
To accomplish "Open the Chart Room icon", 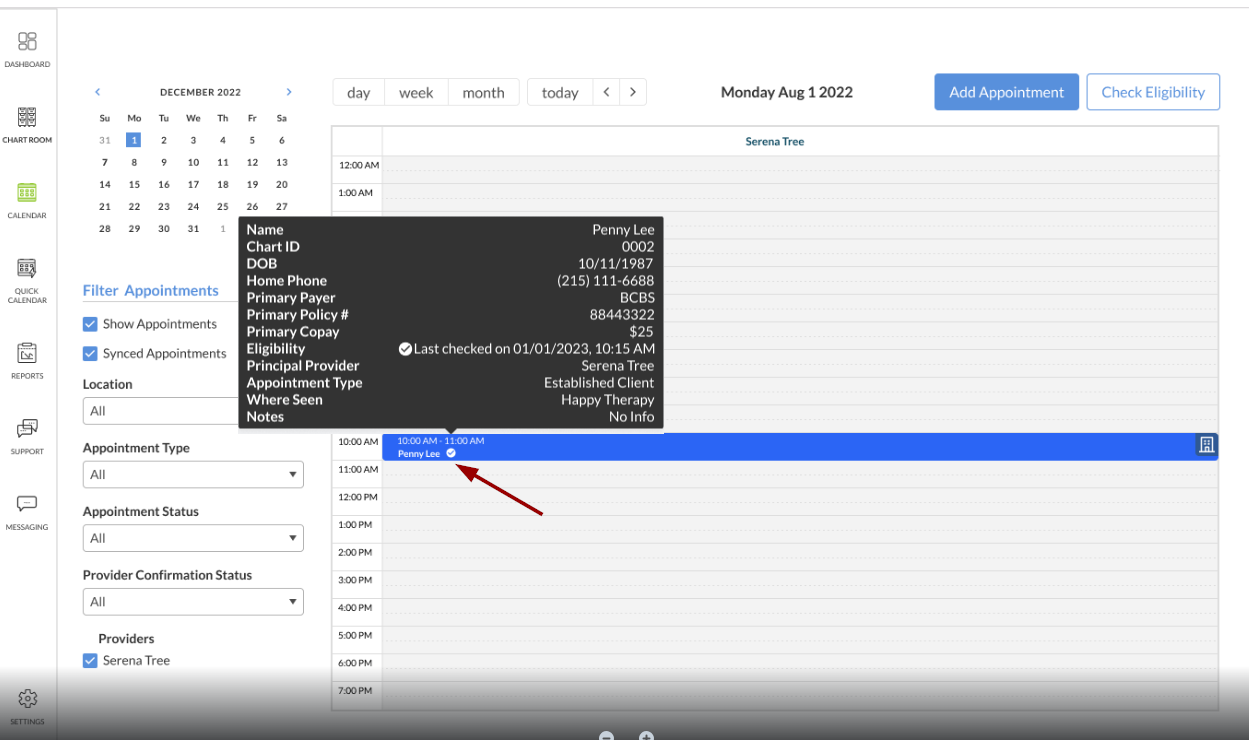I will pos(27,118).
